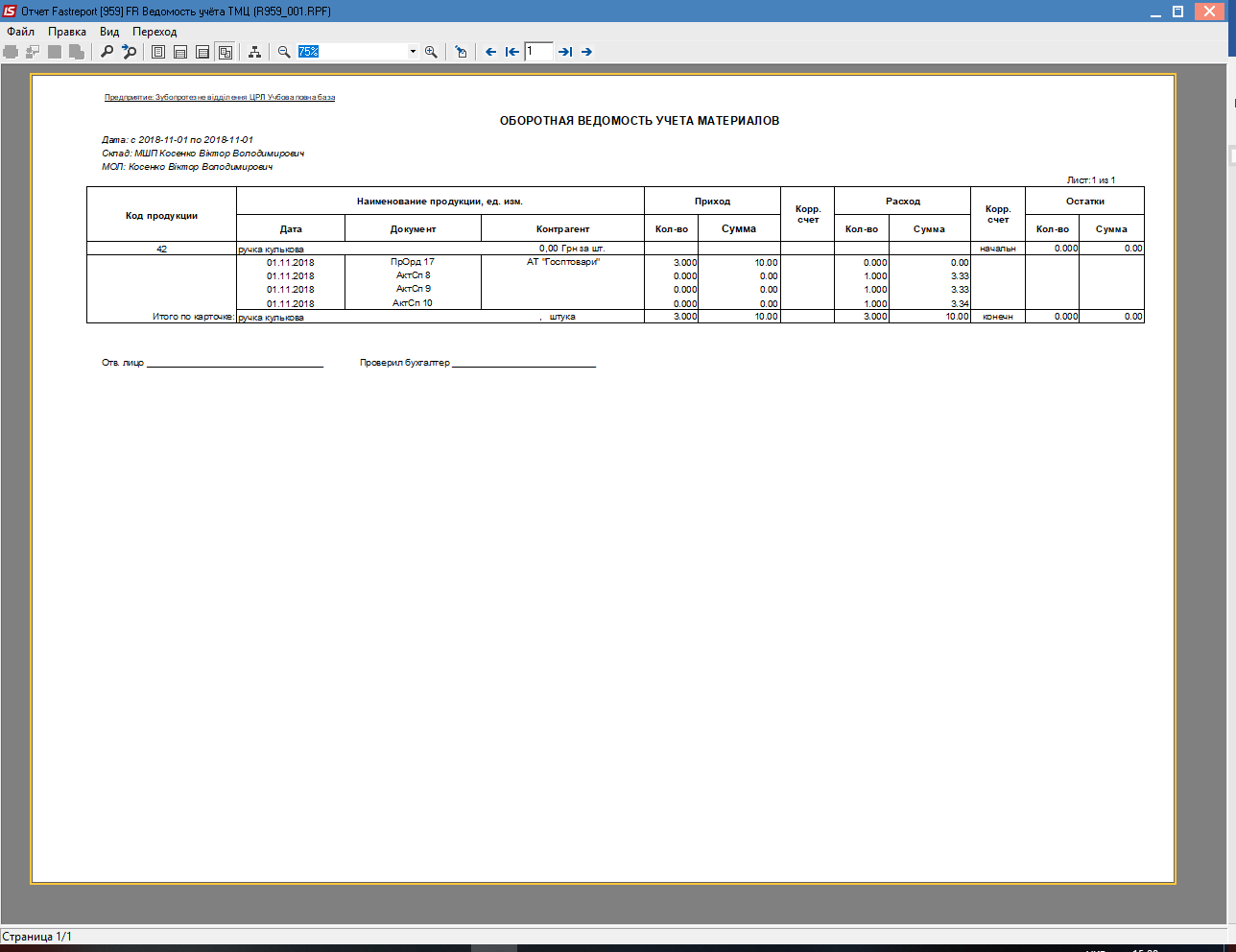Click the Find next magnifier with arrow
This screenshot has height=952, width=1236.
coord(130,52)
